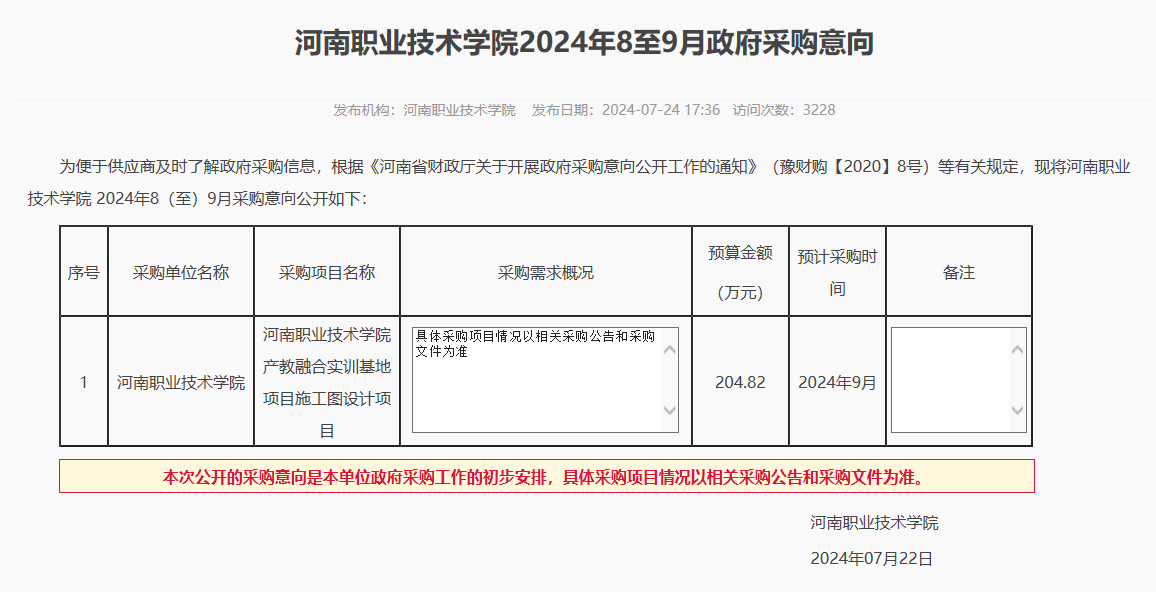Focus the 采购需求概况 text area
The width and height of the screenshot is (1156, 592).
[545, 380]
